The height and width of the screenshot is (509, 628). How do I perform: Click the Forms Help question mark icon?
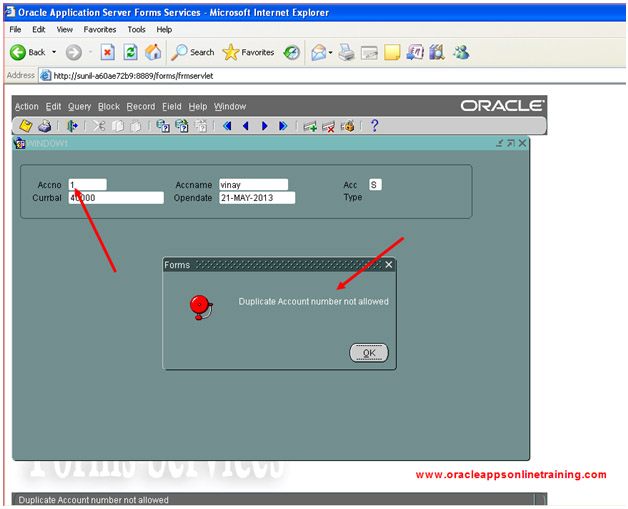(375, 126)
